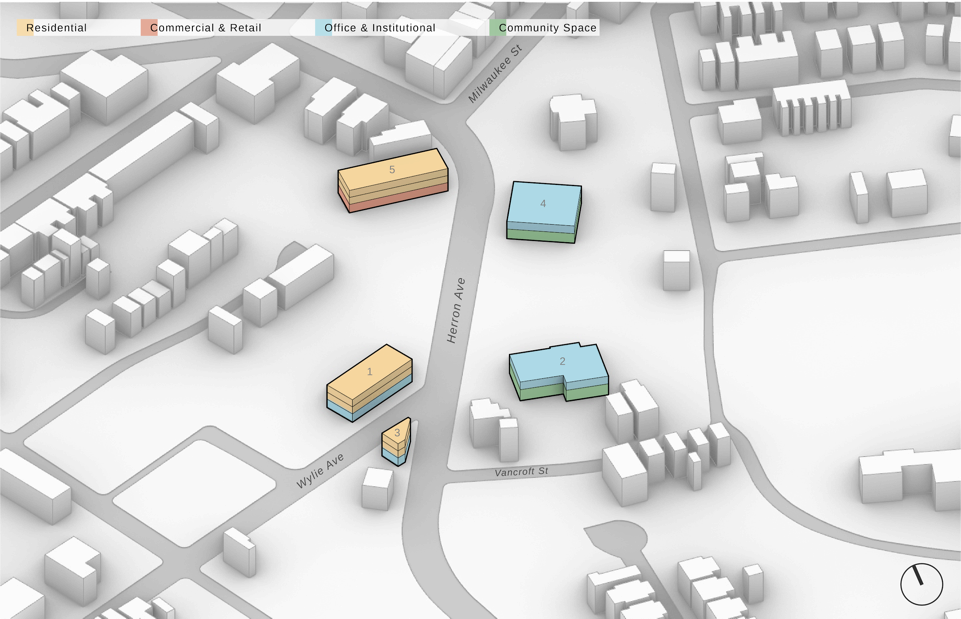Screen dimensions: 961x619
Task: Click the Residential legend color swatch
Action: click(x=25, y=28)
